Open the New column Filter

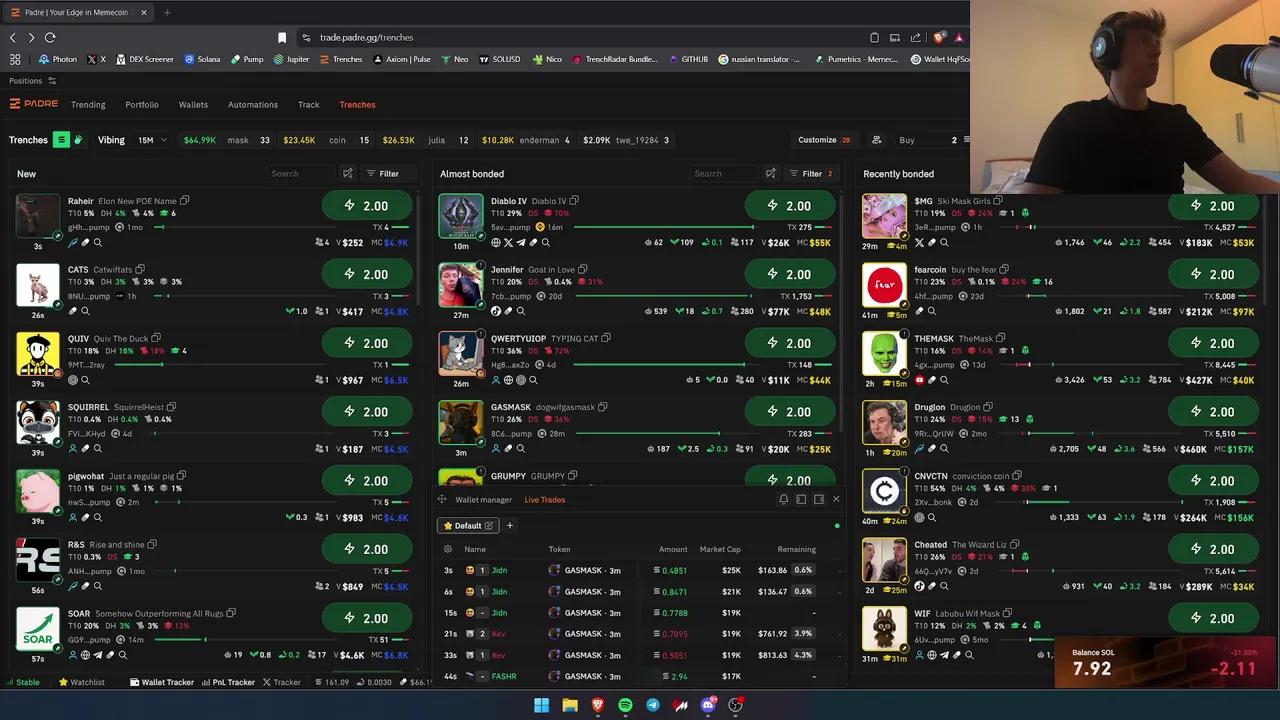[x=383, y=174]
